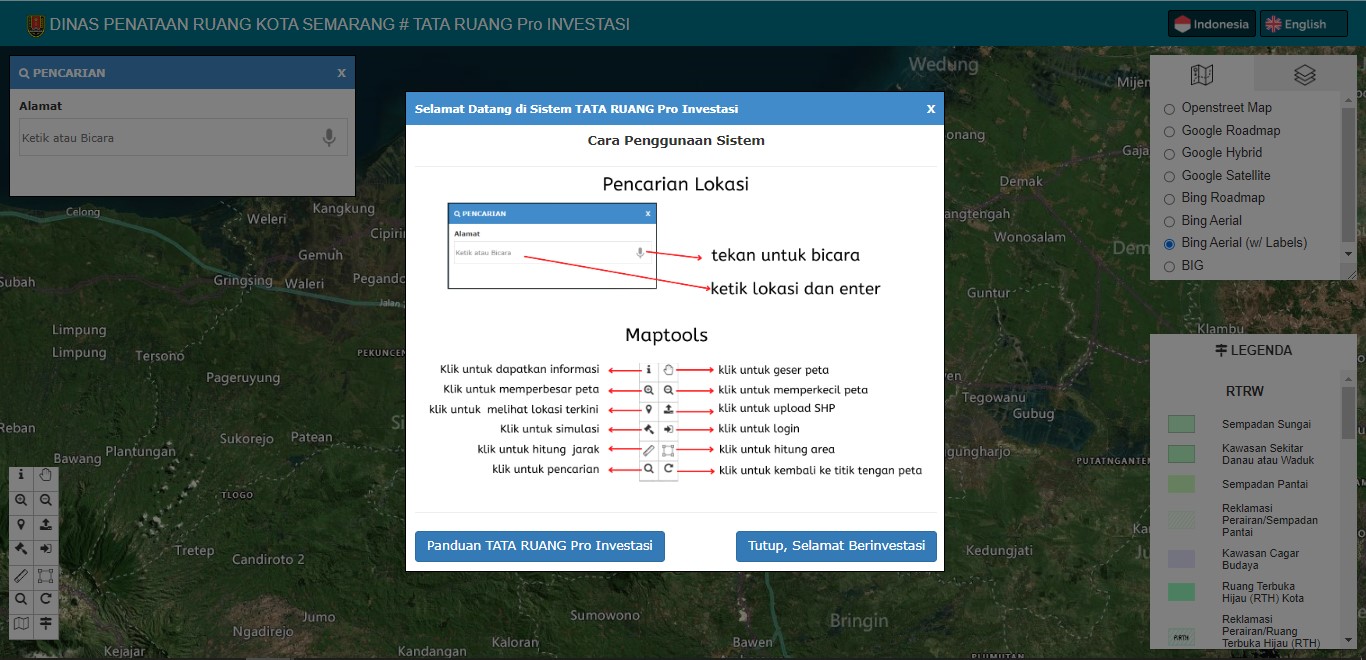This screenshot has height=660, width=1366.
Task: Click Tutup, Selamat Berinvestasi button
Action: (x=836, y=546)
